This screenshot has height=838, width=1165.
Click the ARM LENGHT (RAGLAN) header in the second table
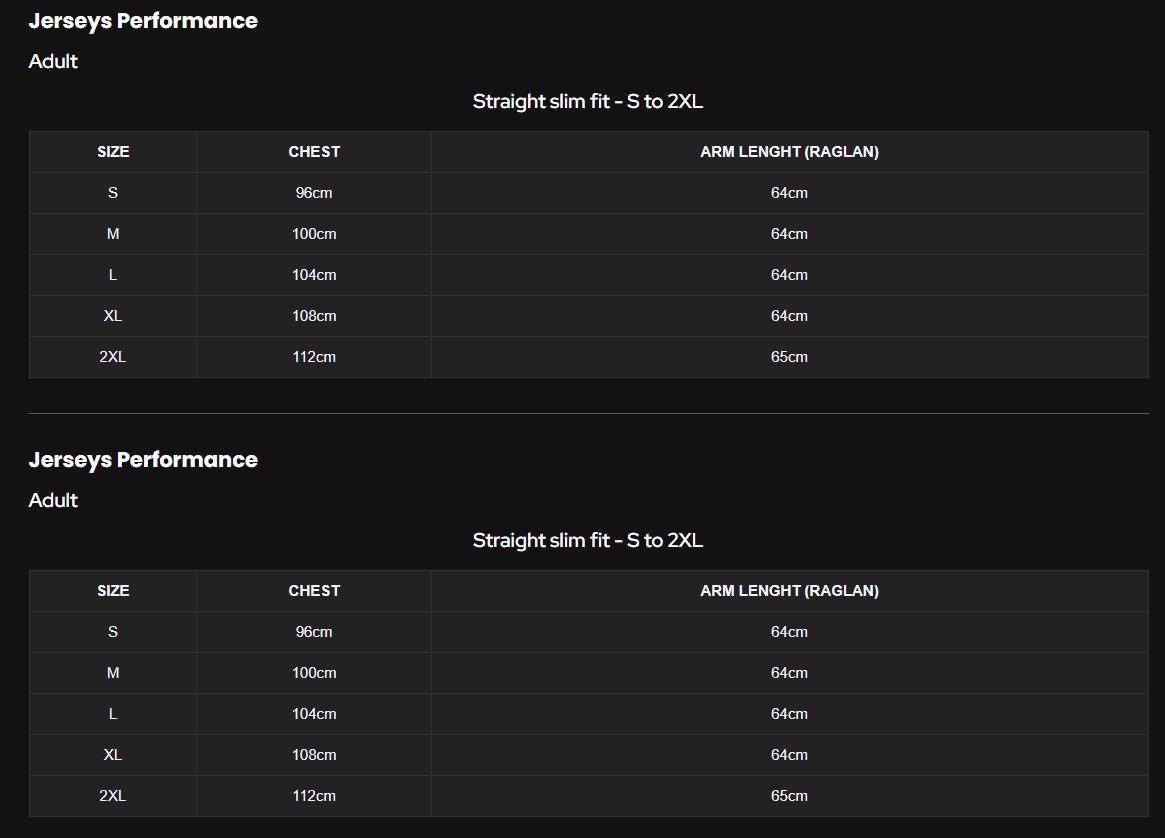click(789, 591)
